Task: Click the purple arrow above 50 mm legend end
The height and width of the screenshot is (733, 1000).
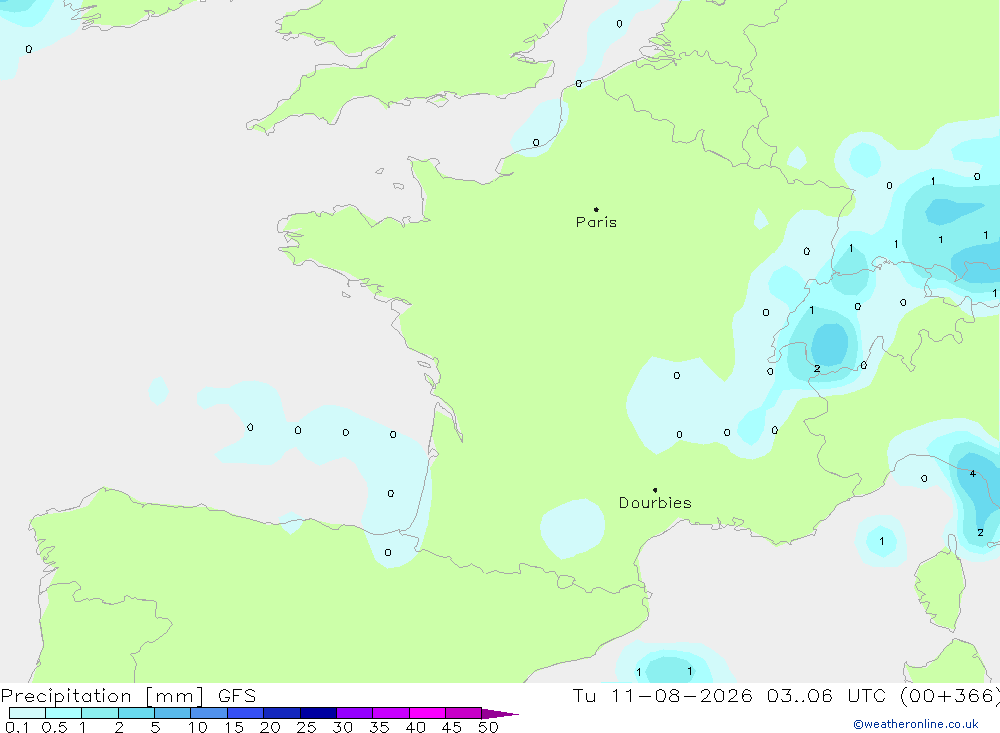Action: click(x=500, y=714)
